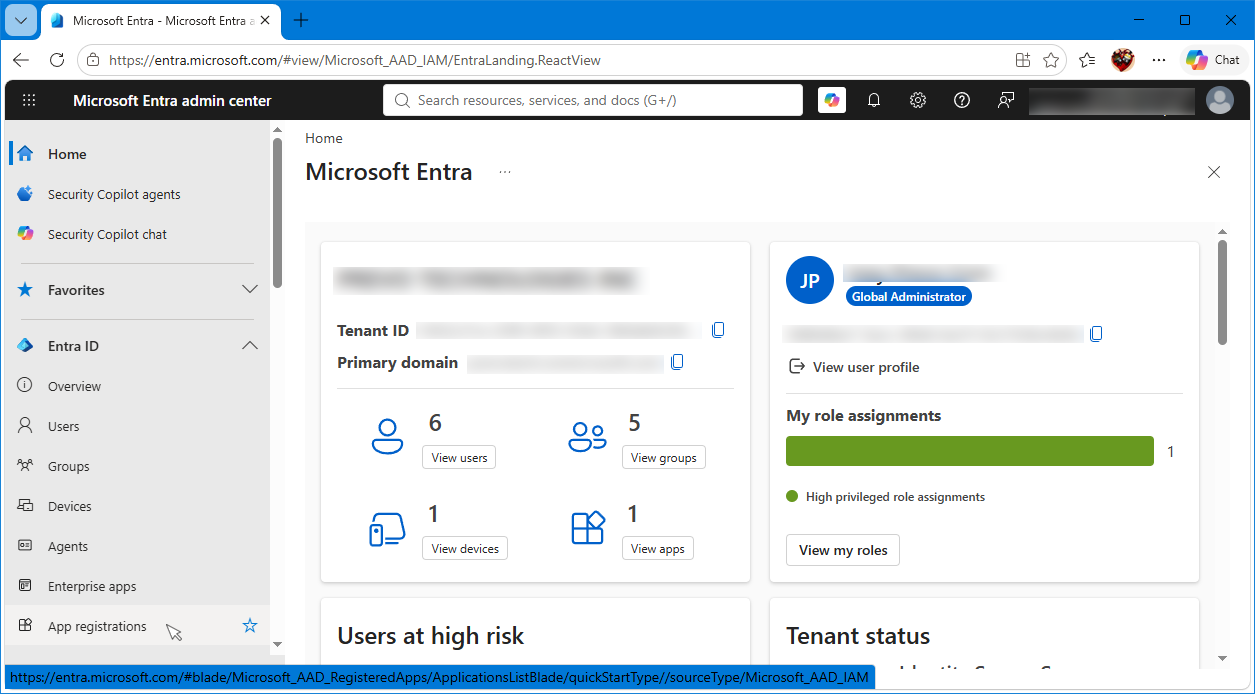1255x694 pixels.
Task: Open View user profile link
Action: click(854, 367)
